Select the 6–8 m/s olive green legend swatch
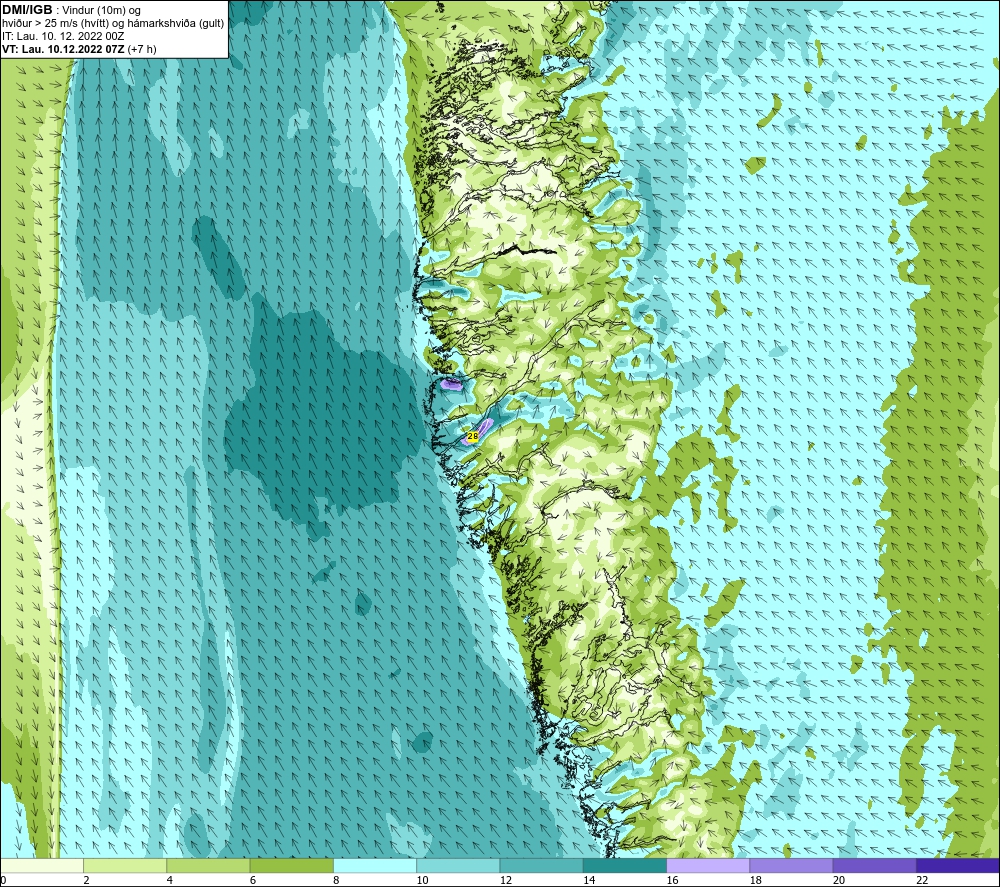1000x887 pixels. point(291,865)
